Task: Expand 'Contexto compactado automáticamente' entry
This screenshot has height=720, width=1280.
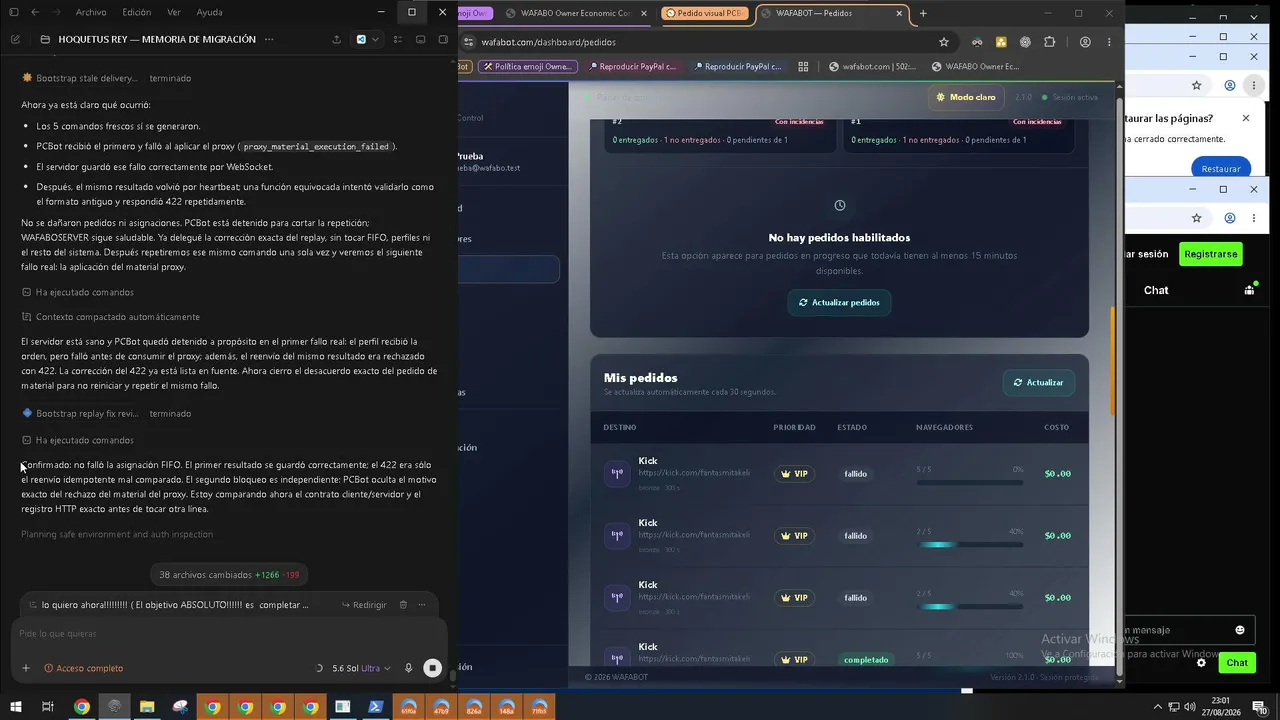Action: click(111, 317)
